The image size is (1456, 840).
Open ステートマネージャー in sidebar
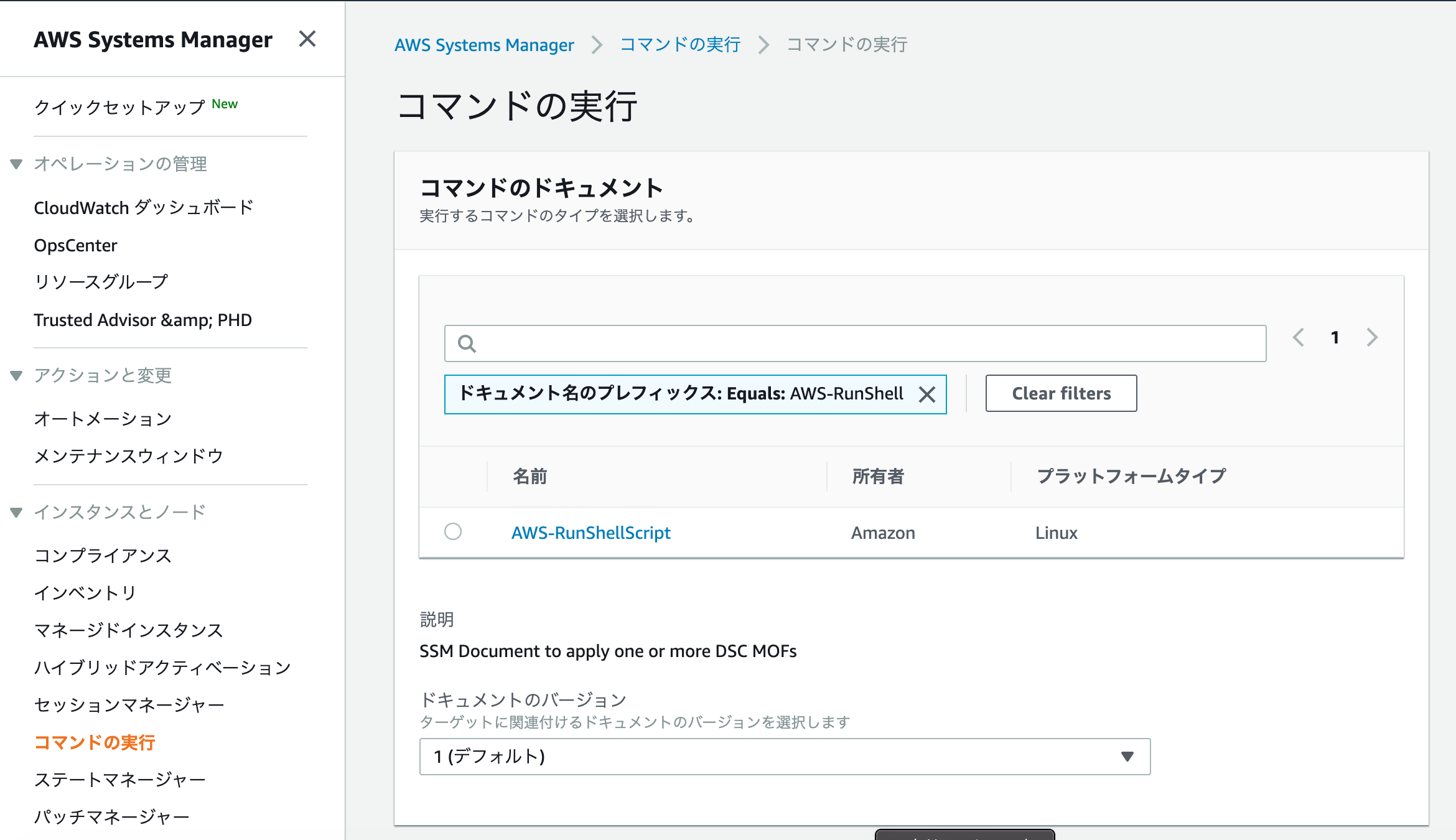120,780
